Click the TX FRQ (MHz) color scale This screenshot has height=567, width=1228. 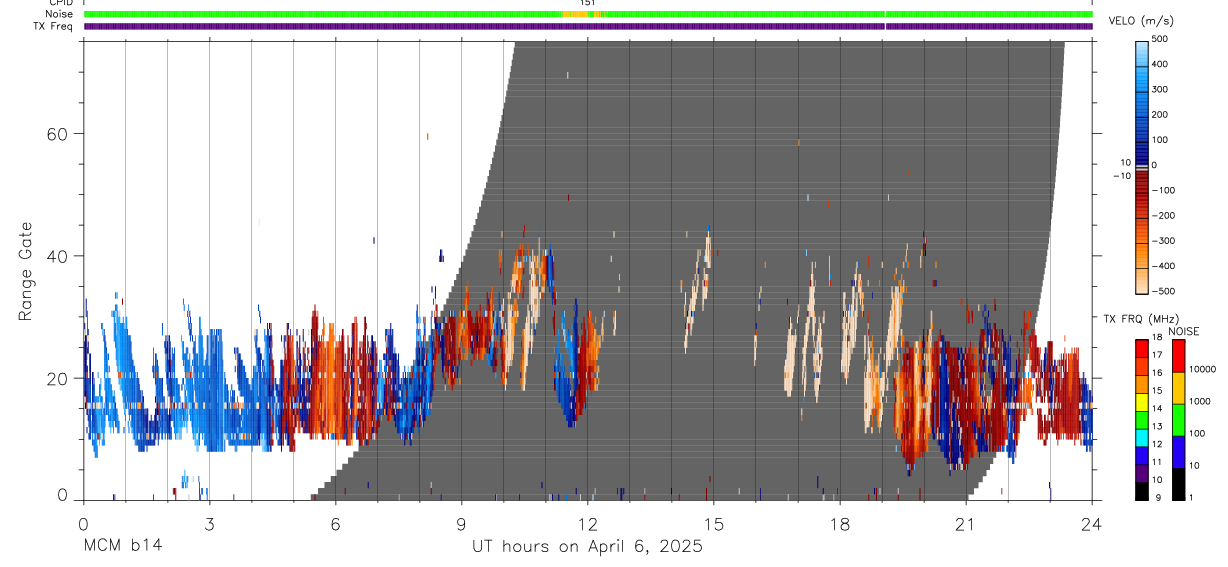[x=1141, y=419]
